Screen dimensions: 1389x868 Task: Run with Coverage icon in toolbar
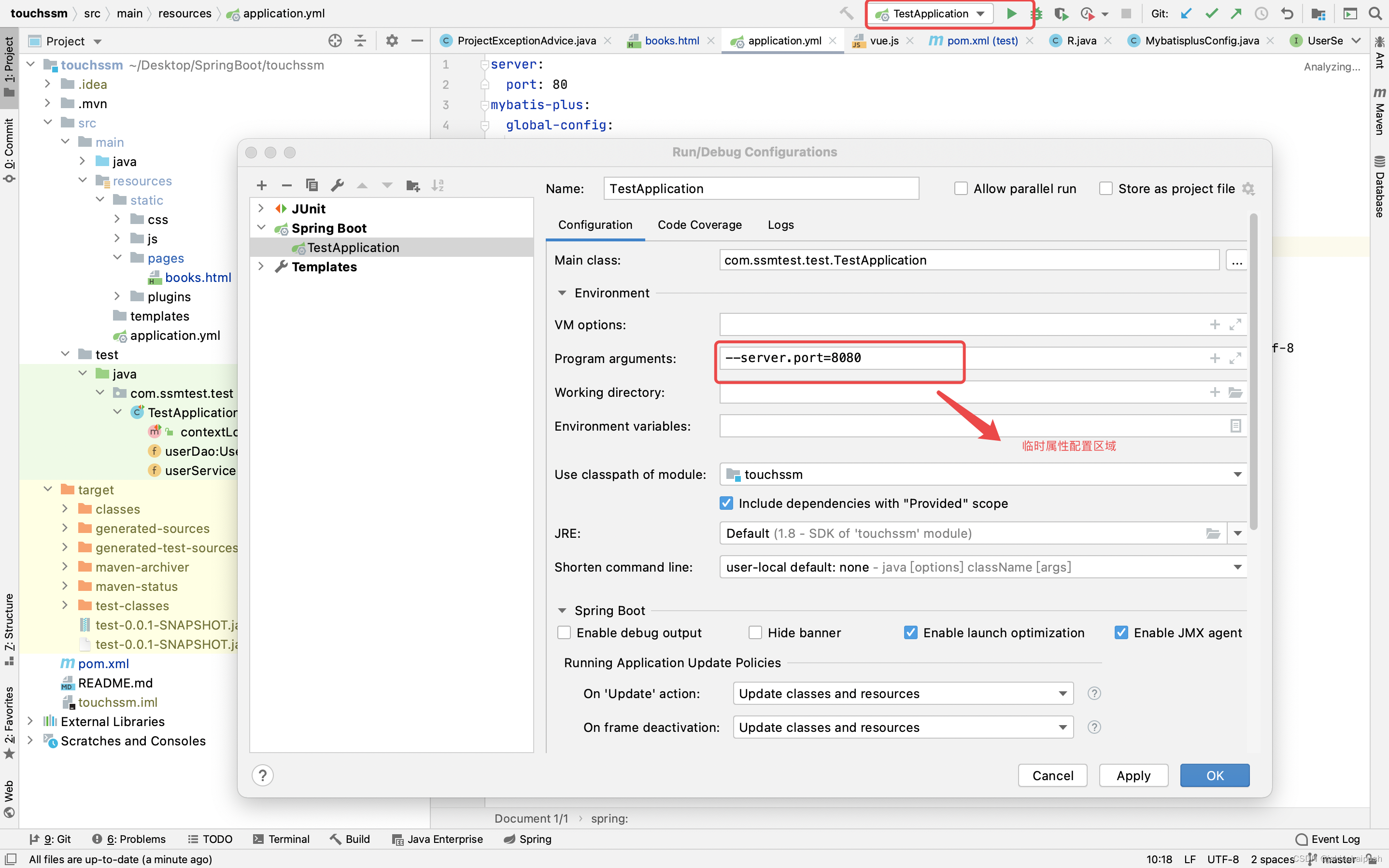click(1061, 13)
